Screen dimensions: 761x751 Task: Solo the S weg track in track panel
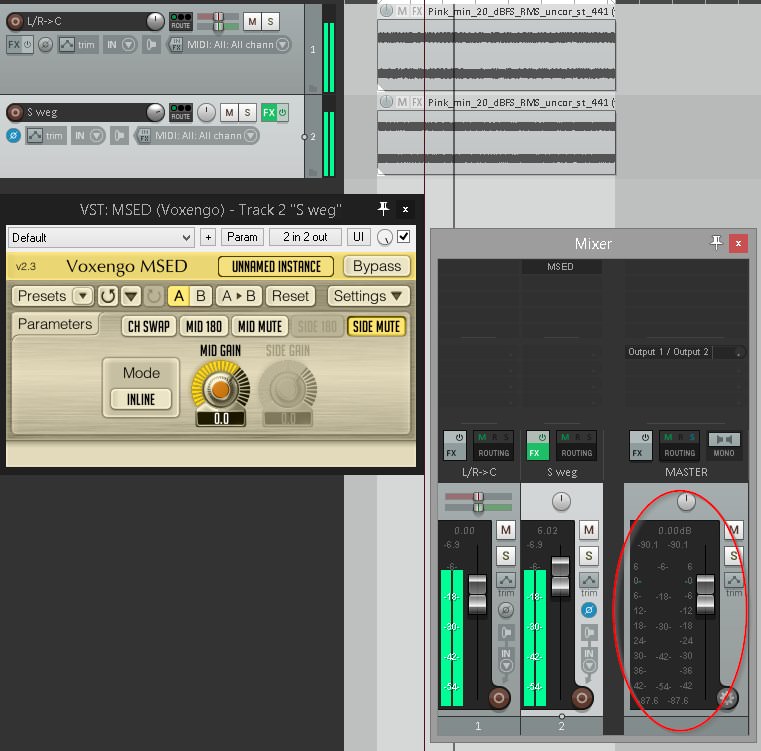coord(248,113)
